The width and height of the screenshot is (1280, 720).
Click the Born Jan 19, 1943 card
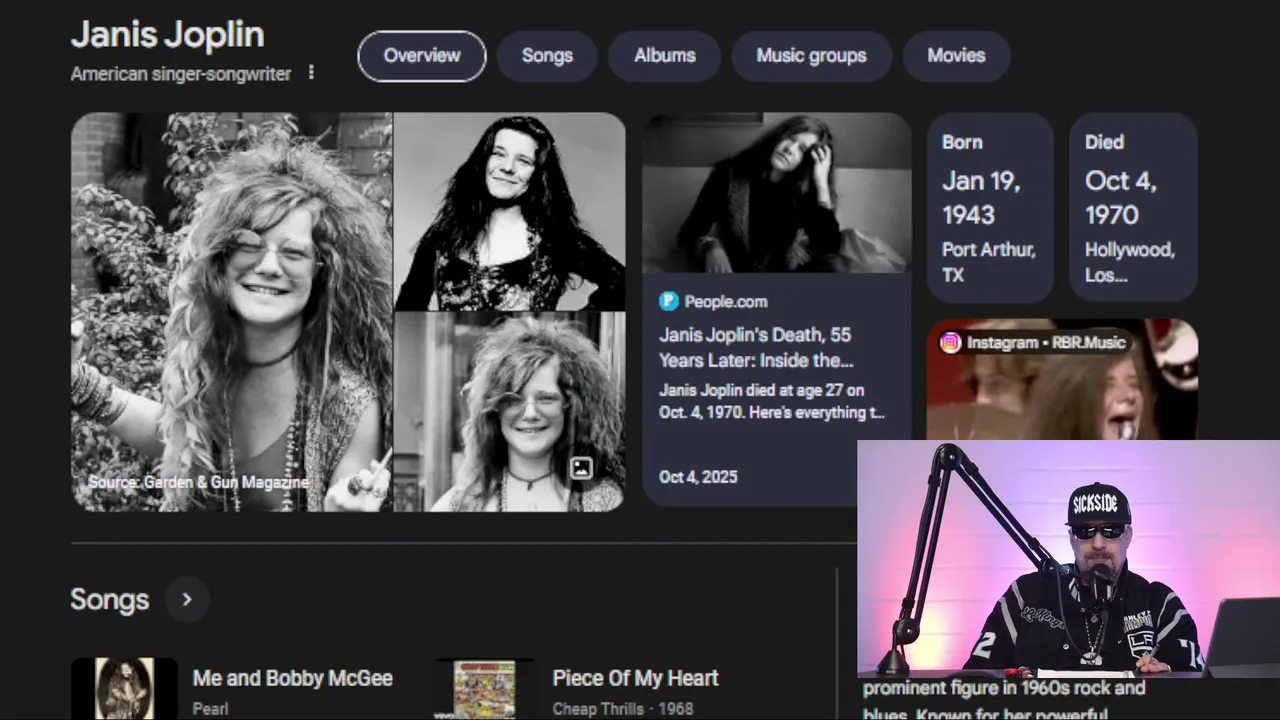[x=990, y=207]
